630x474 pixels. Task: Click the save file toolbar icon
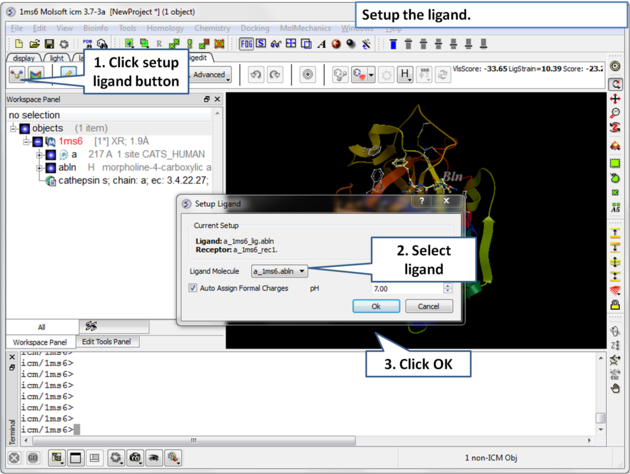(50, 44)
